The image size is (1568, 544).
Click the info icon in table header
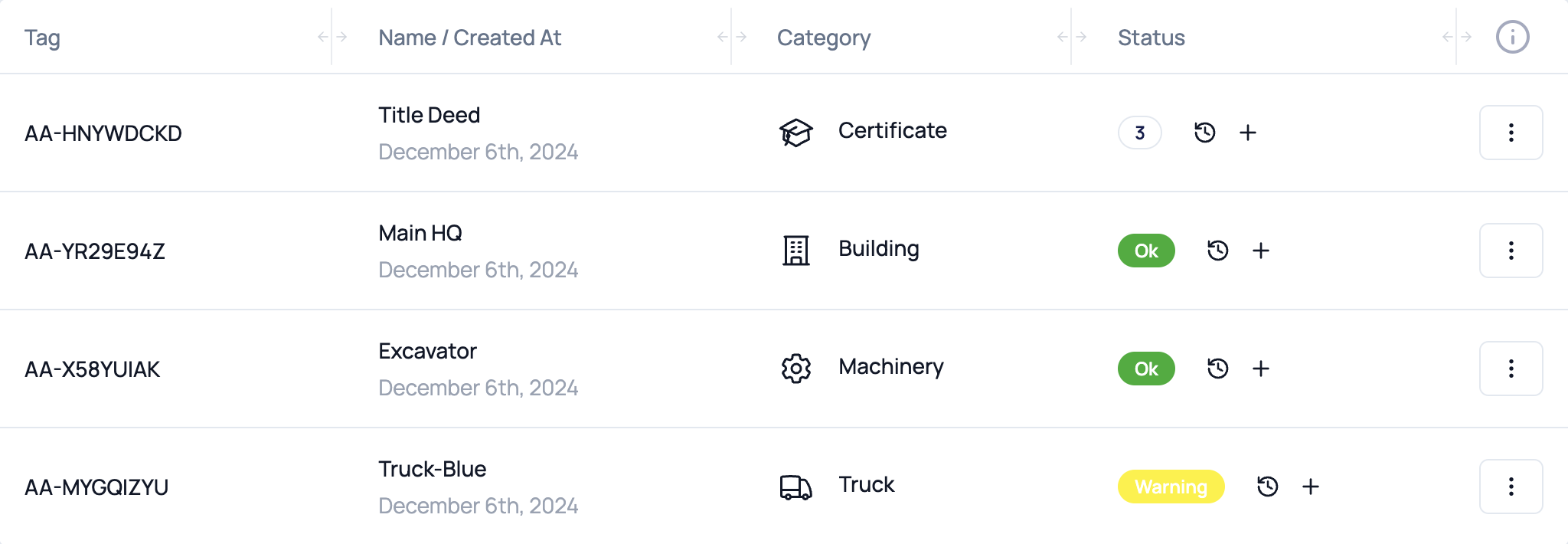click(1512, 37)
